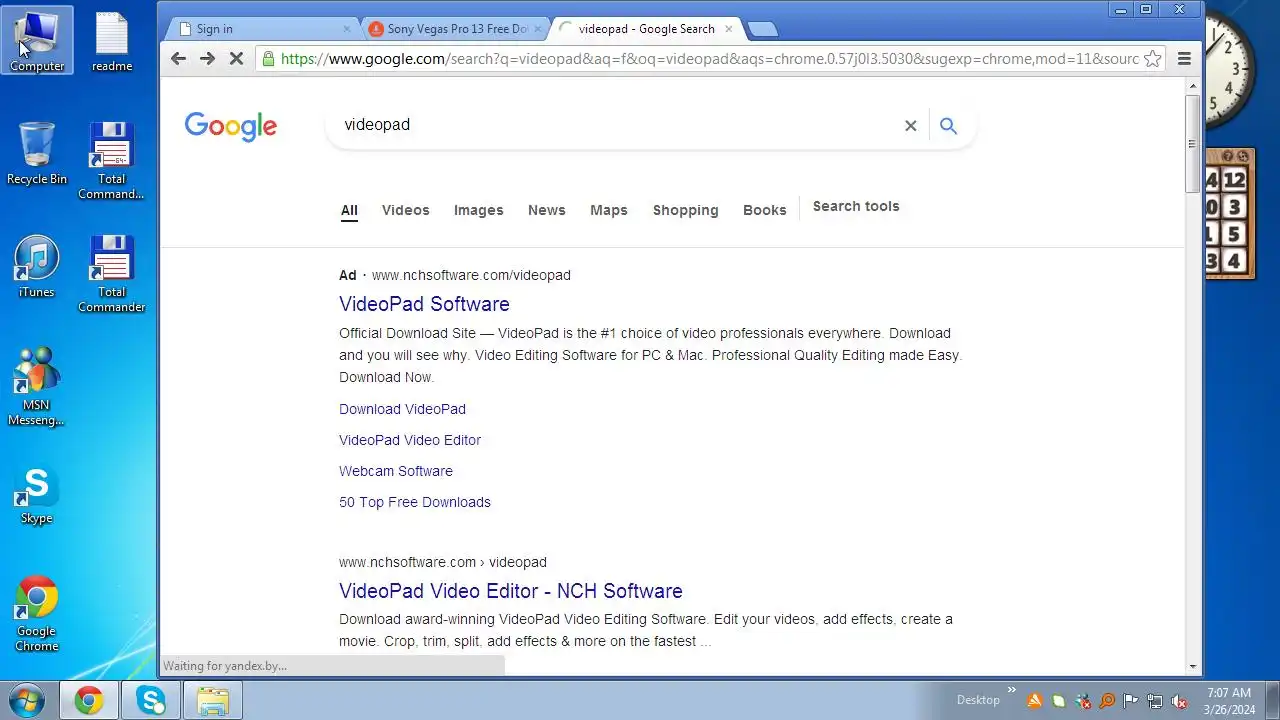This screenshot has width=1280, height=720.
Task: Open Windows Explorer from the taskbar
Action: click(213, 700)
